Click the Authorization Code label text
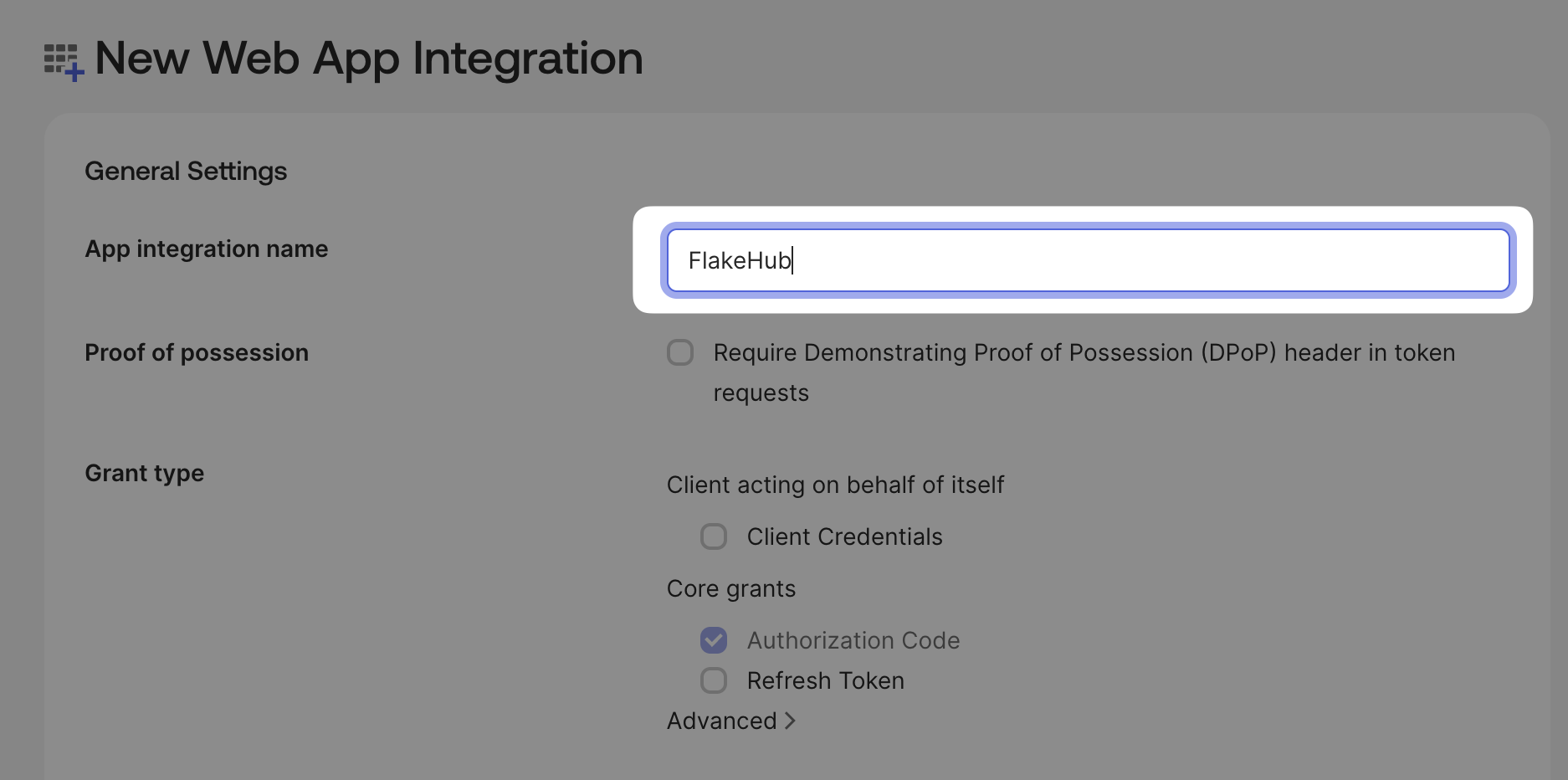 pos(853,640)
